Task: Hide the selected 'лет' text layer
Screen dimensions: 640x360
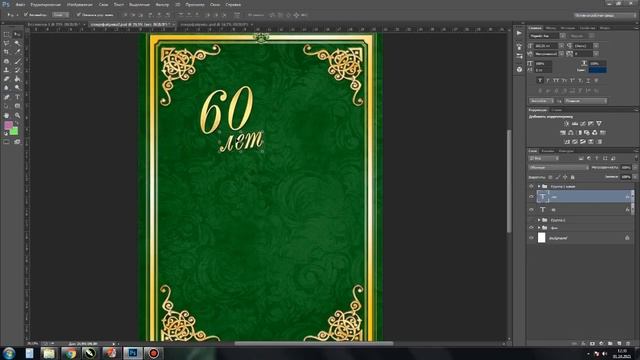Action: [531, 196]
